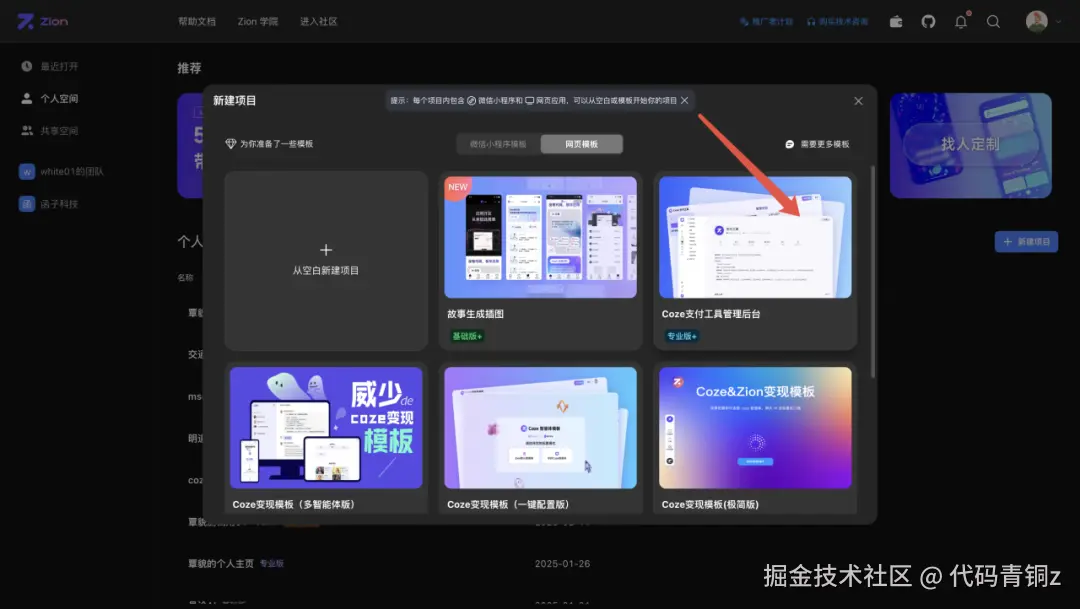
Task: Open the GitHub icon link
Action: 928,21
